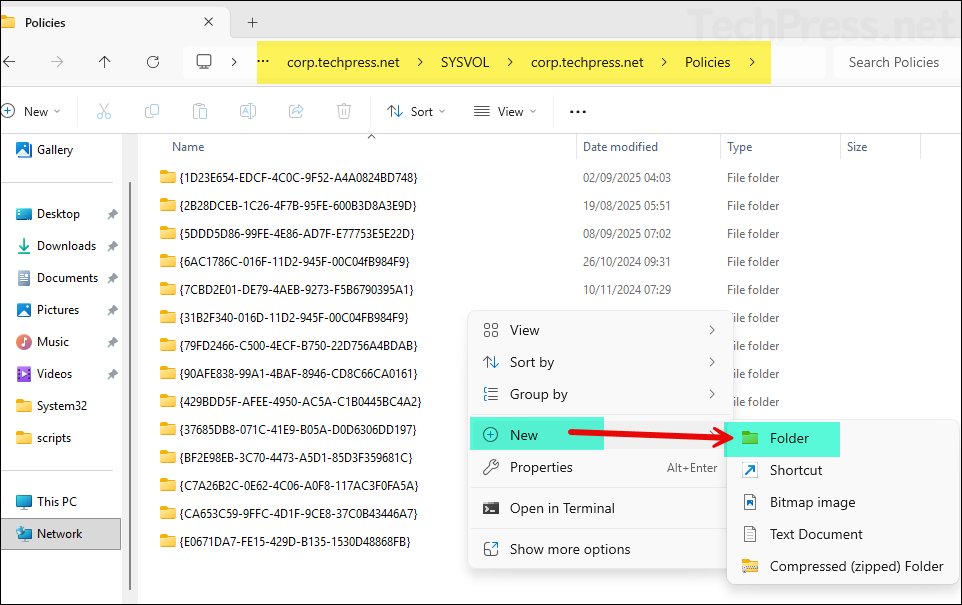Click the Delete icon in the toolbar
962x605 pixels.
(x=343, y=111)
